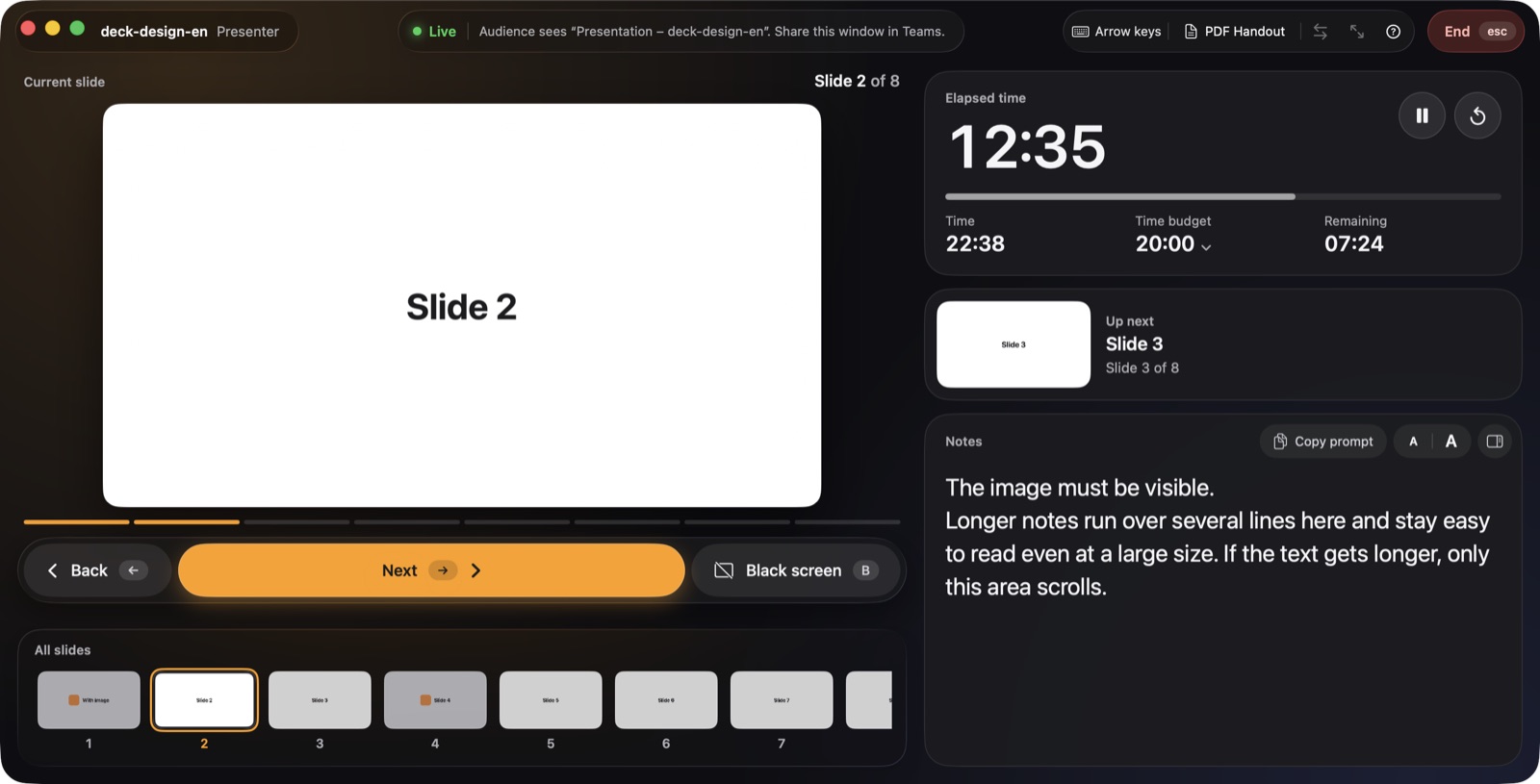Click the expand fullscreen arrows icon
1540x784 pixels.
pos(1357,32)
